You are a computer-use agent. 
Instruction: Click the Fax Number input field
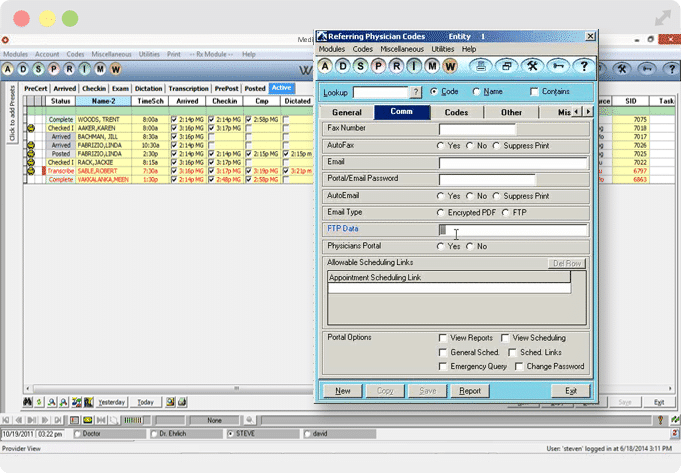coord(477,129)
